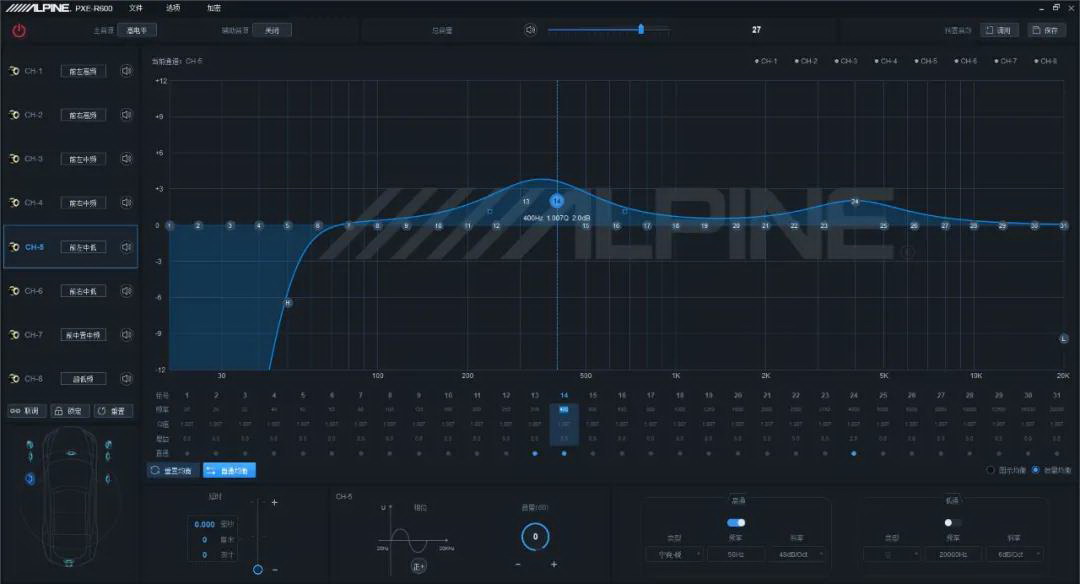
Task: Open the CH-8 speaker type dropdown
Action: click(83, 378)
